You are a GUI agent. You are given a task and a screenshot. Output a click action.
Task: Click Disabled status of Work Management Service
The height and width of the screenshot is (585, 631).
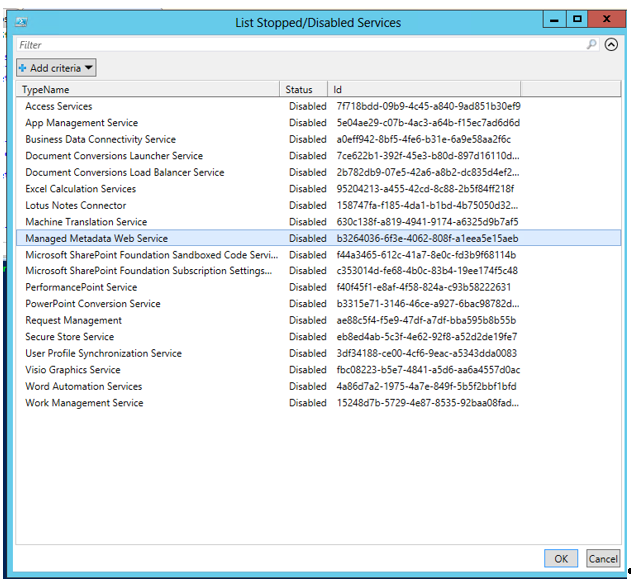pyautogui.click(x=307, y=403)
